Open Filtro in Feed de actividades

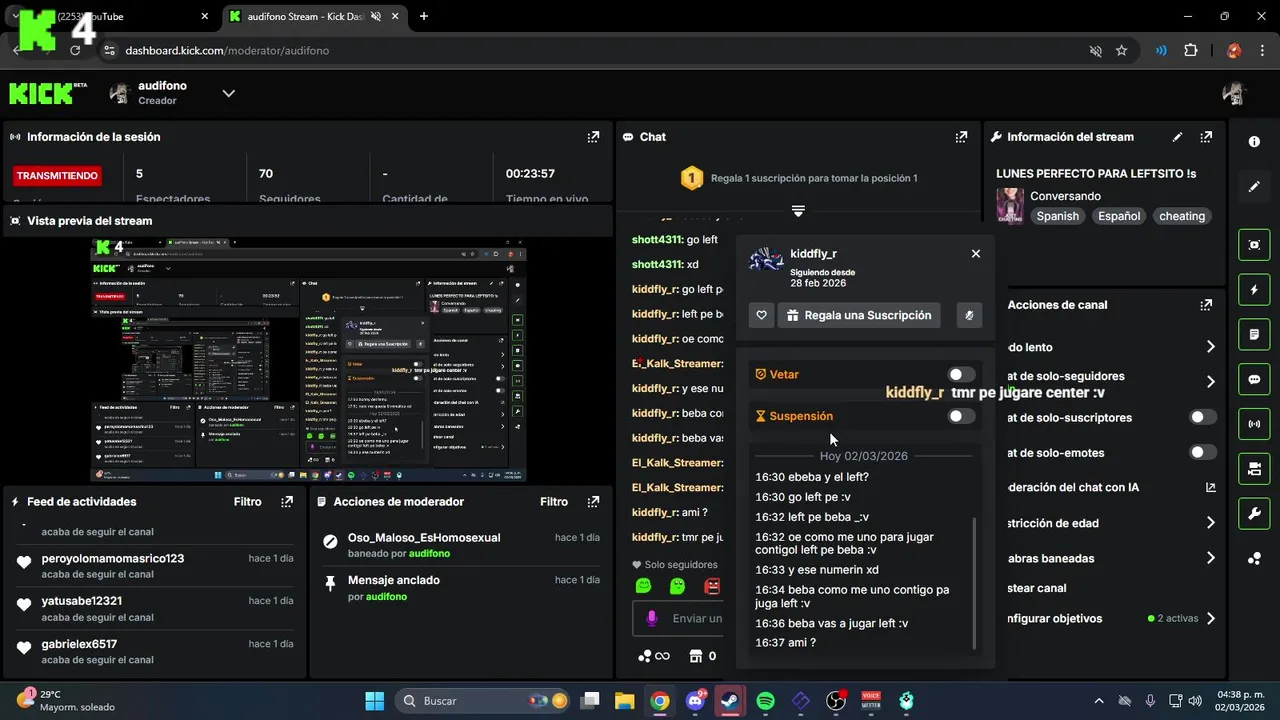248,502
